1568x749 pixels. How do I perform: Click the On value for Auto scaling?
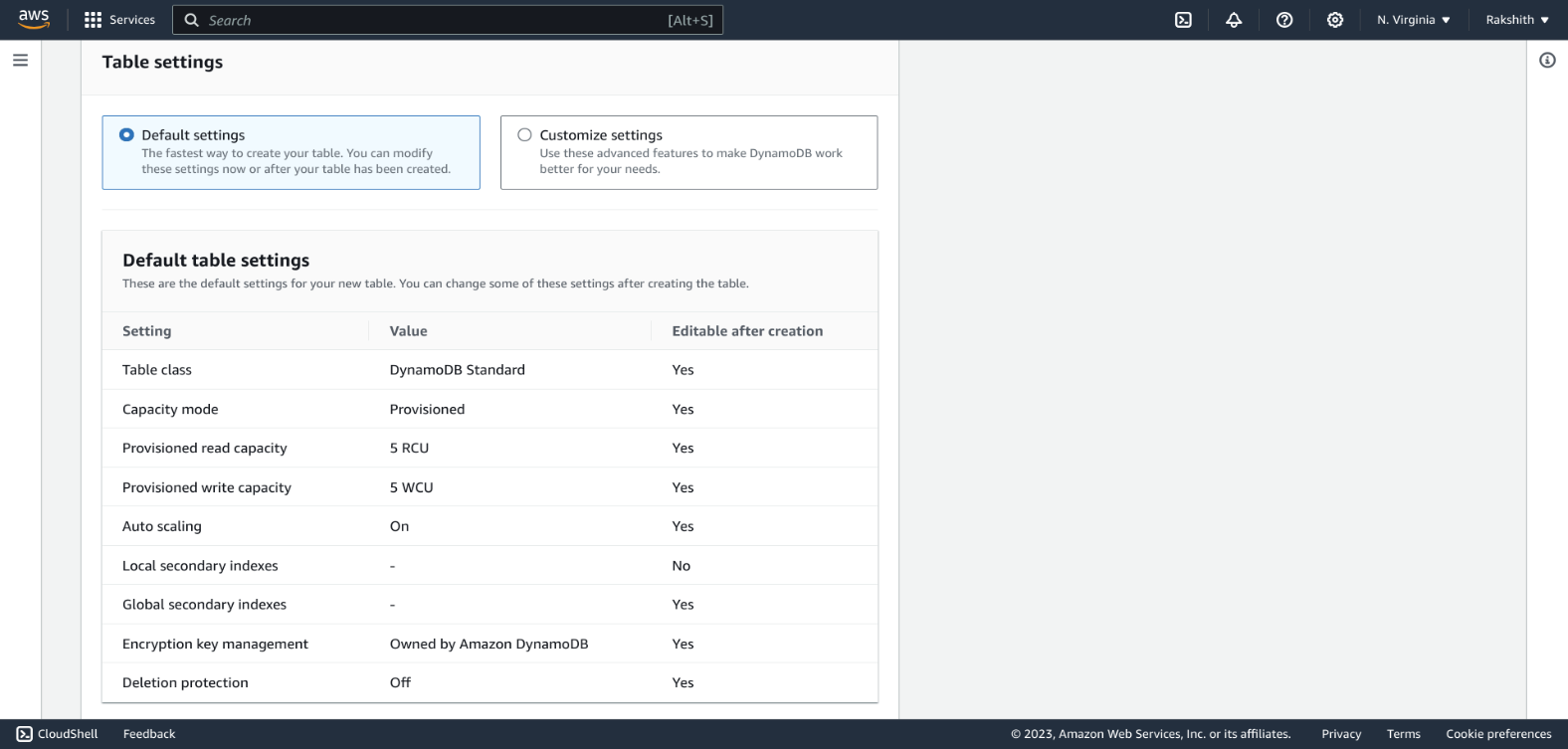(x=399, y=526)
